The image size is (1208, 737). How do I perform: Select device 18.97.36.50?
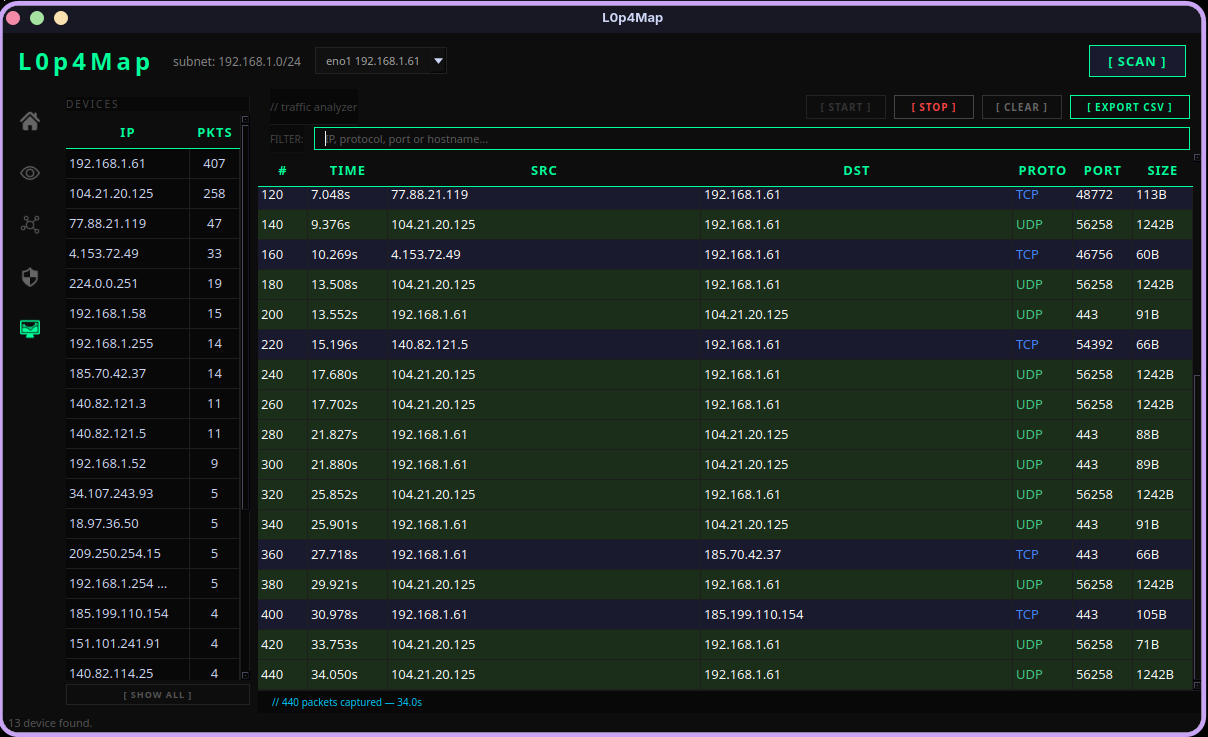pyautogui.click(x=153, y=523)
